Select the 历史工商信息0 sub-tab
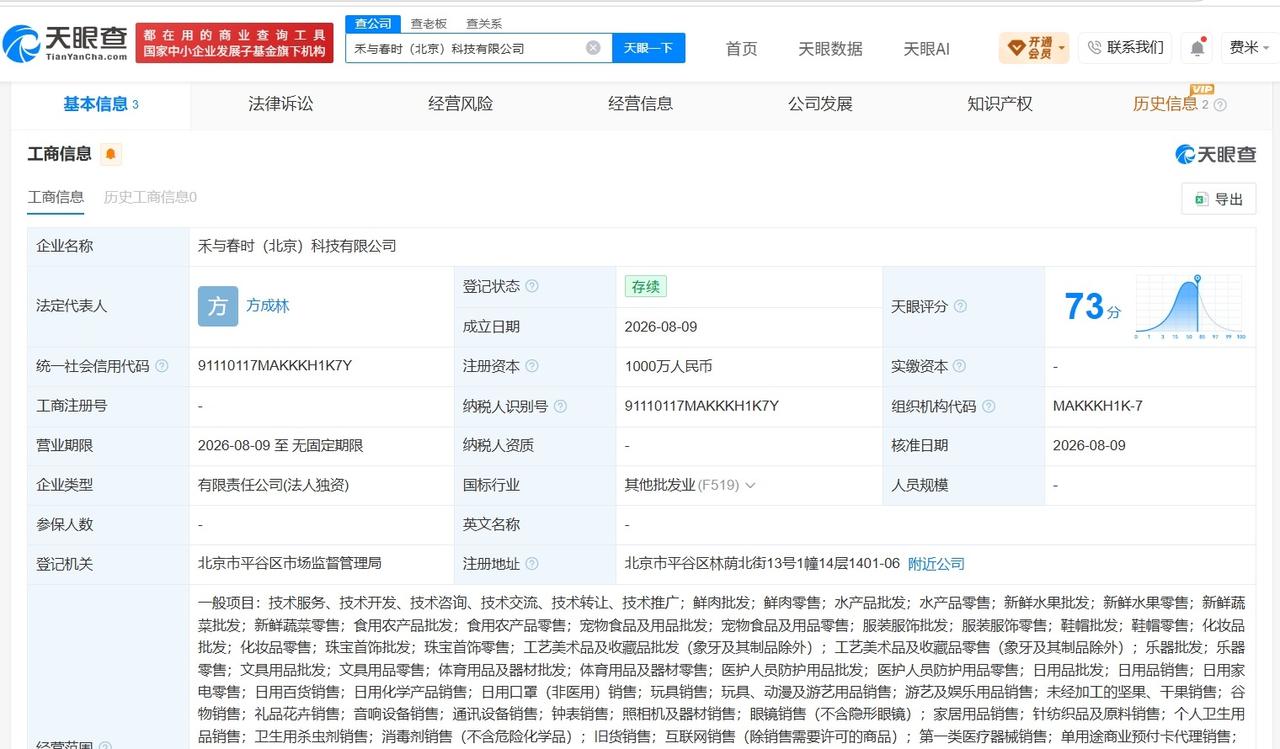Image resolution: width=1280 pixels, height=749 pixels. click(150, 197)
